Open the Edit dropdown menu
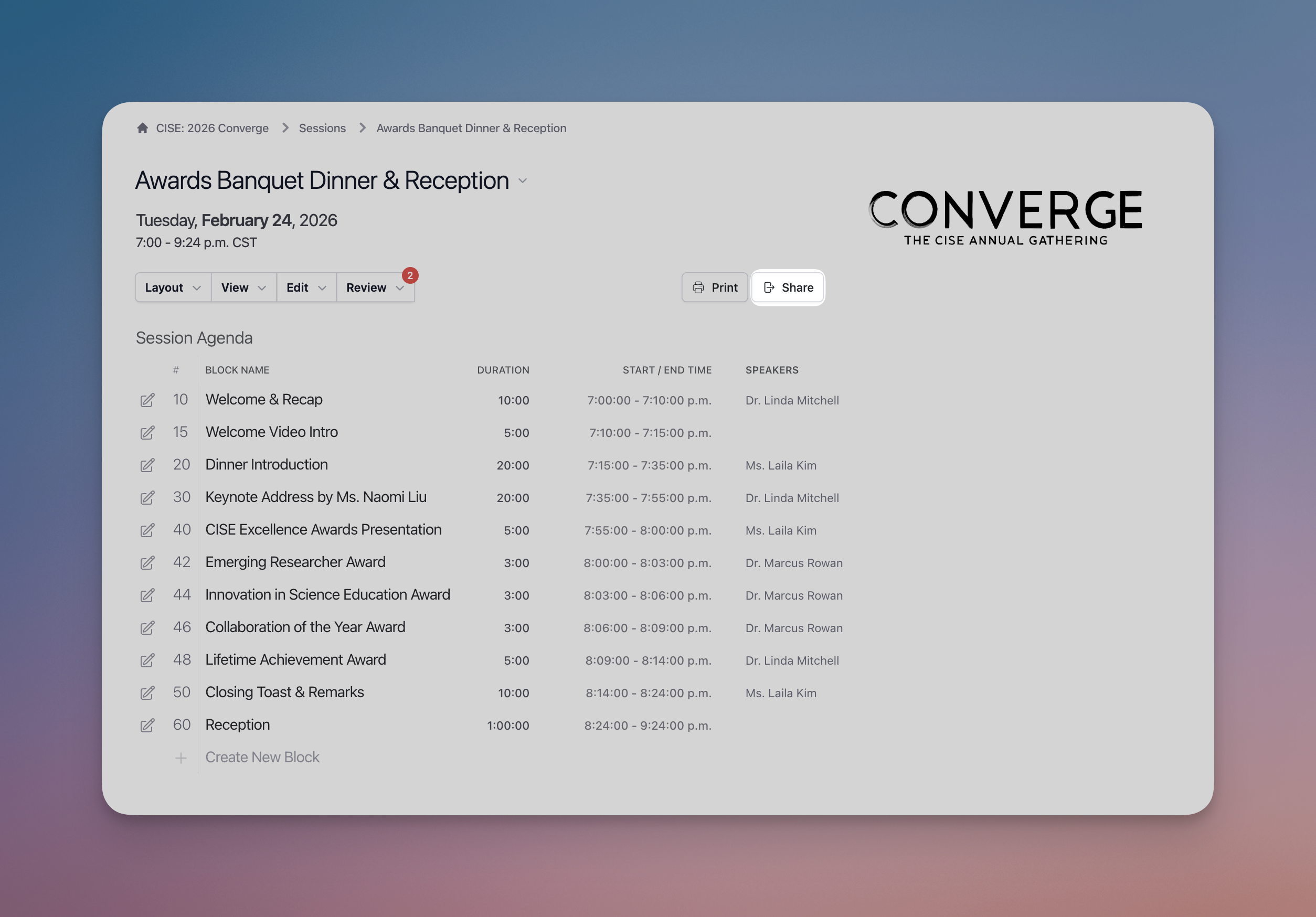1316x917 pixels. click(305, 287)
